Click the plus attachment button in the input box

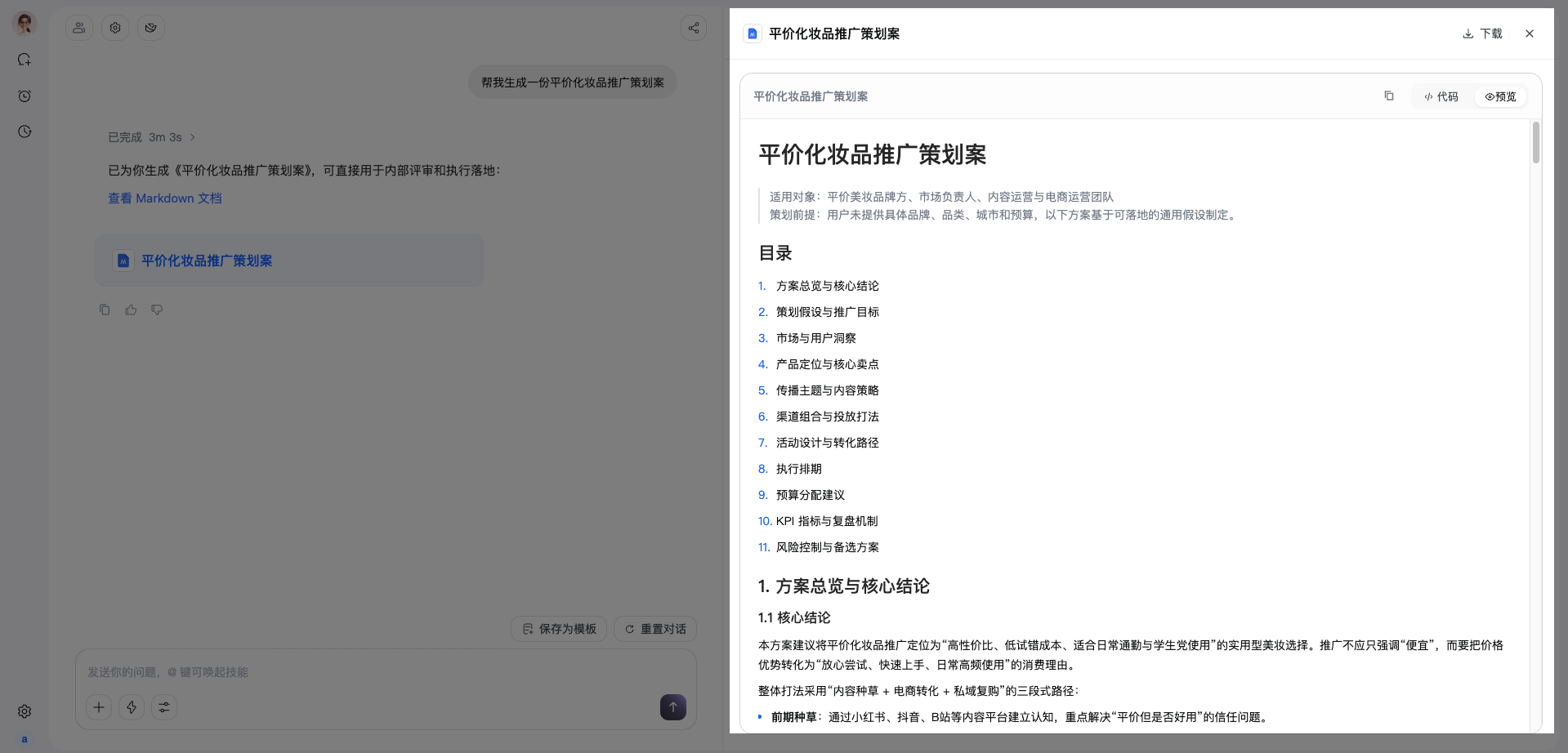[99, 707]
